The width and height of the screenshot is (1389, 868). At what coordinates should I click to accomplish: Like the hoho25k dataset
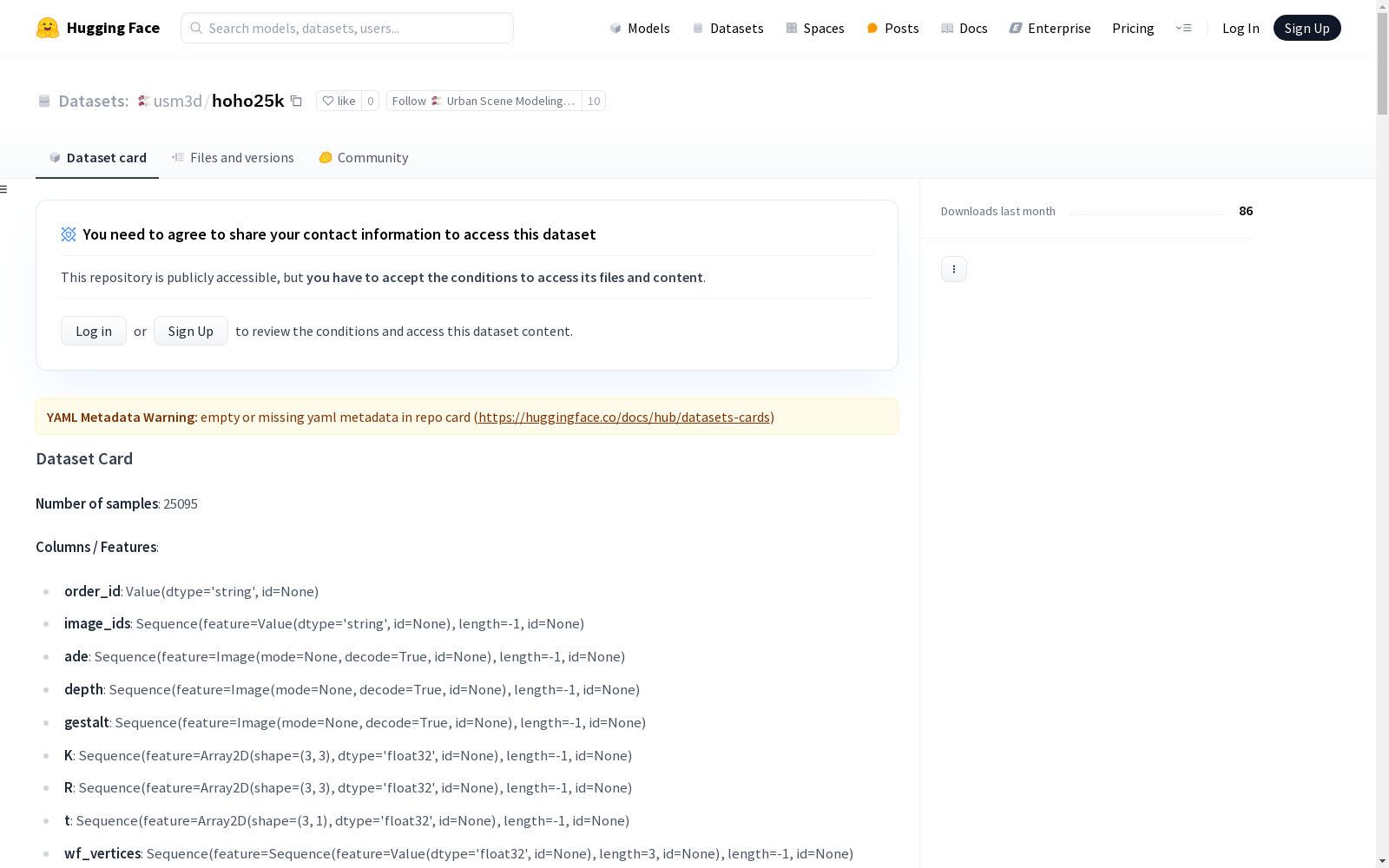[x=339, y=101]
